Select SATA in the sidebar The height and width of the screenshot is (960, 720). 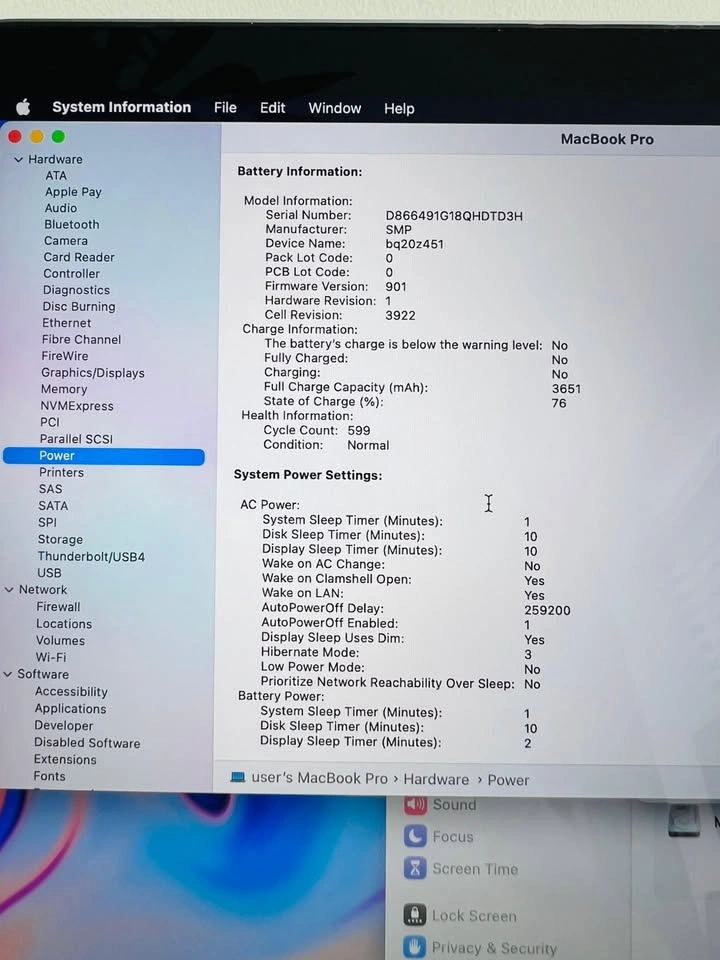click(53, 506)
